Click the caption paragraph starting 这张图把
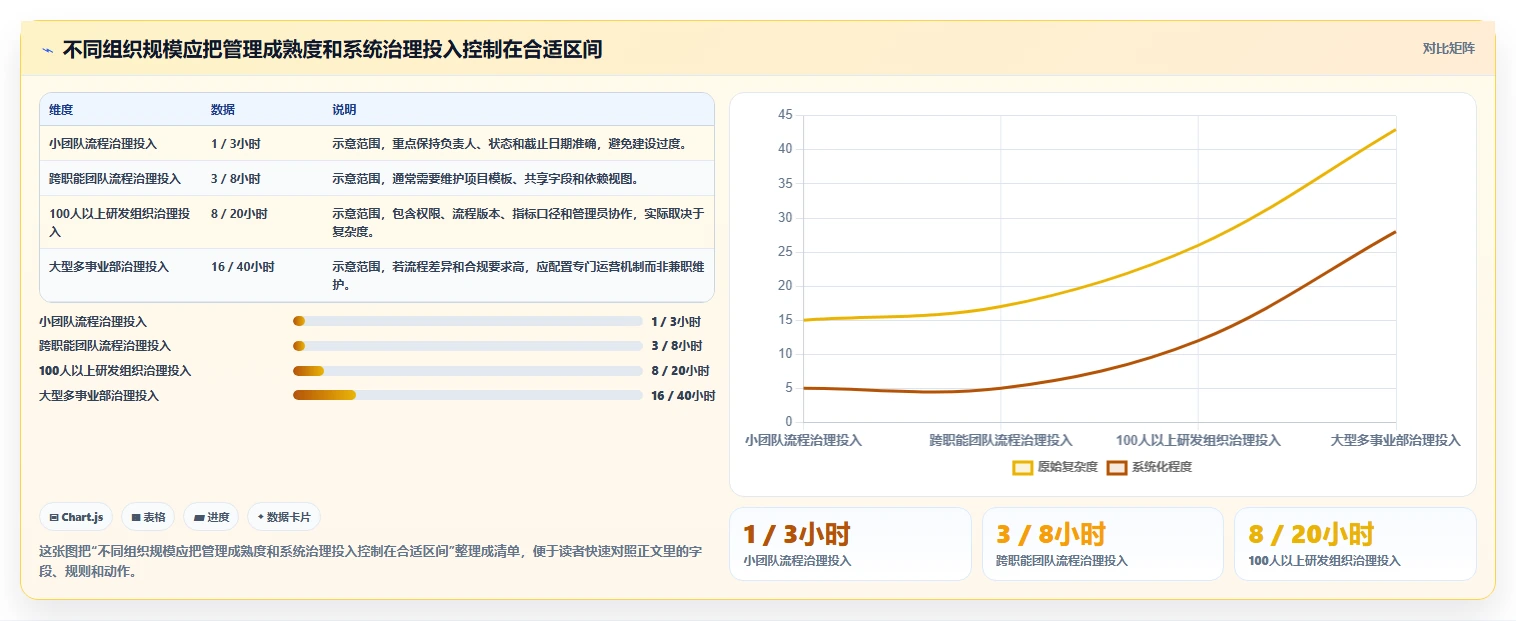This screenshot has width=1516, height=621. click(371, 562)
